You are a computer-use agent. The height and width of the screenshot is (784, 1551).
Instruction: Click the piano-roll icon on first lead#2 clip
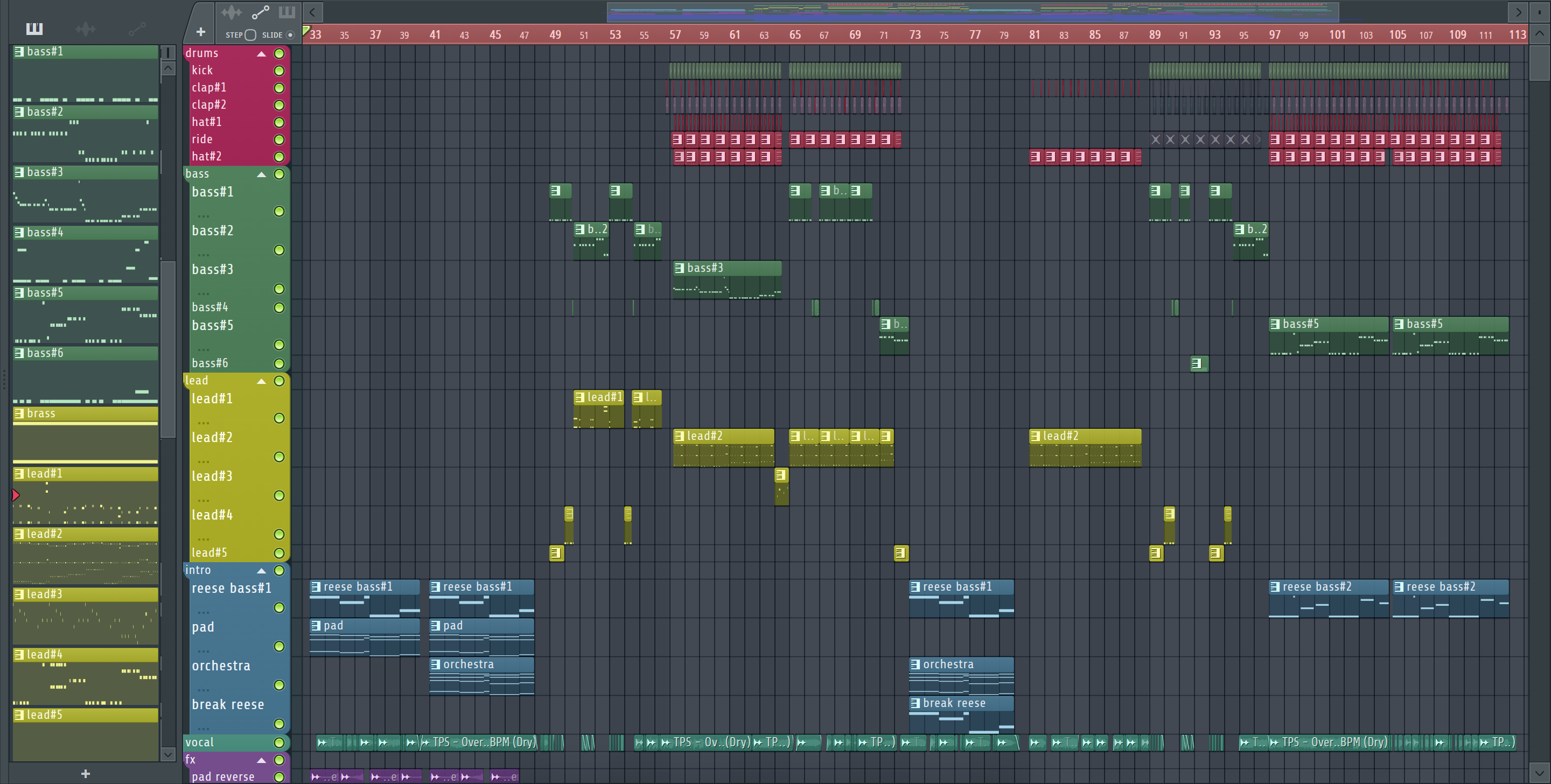[x=679, y=436]
